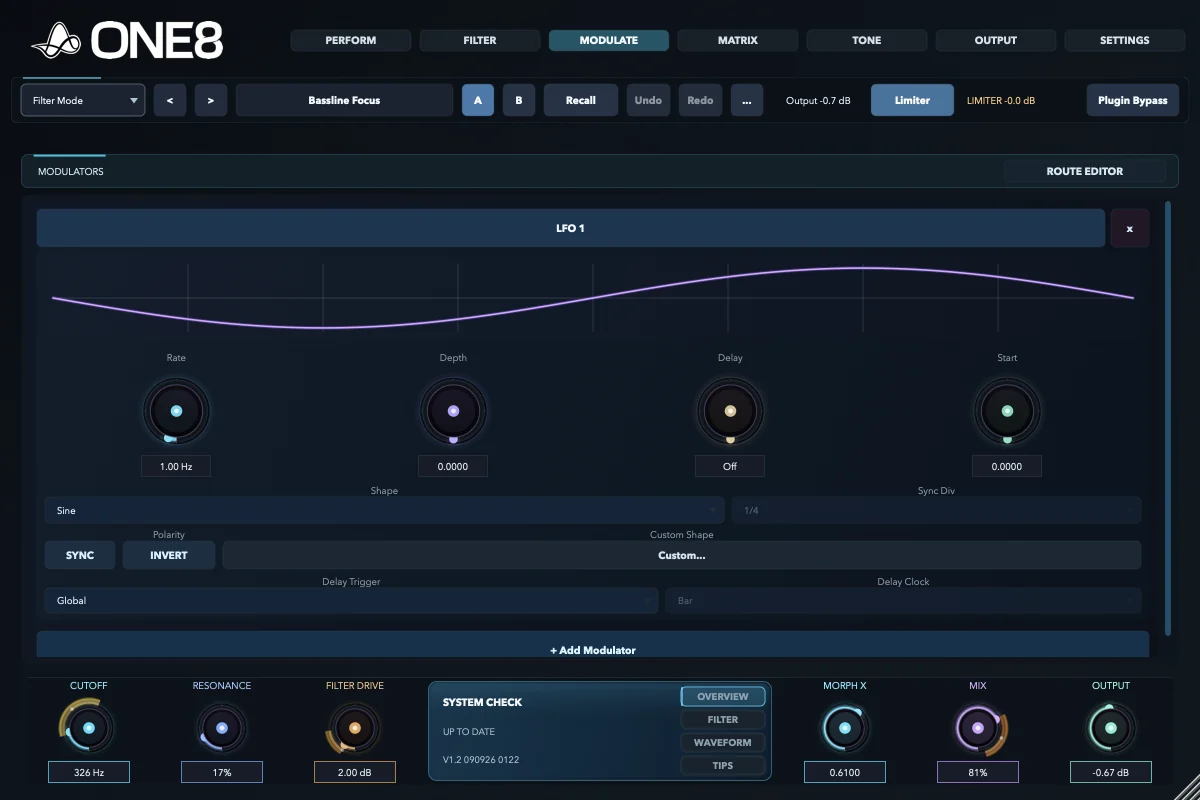The width and height of the screenshot is (1200, 800).
Task: Click the LFO 1 header bar
Action: point(570,229)
